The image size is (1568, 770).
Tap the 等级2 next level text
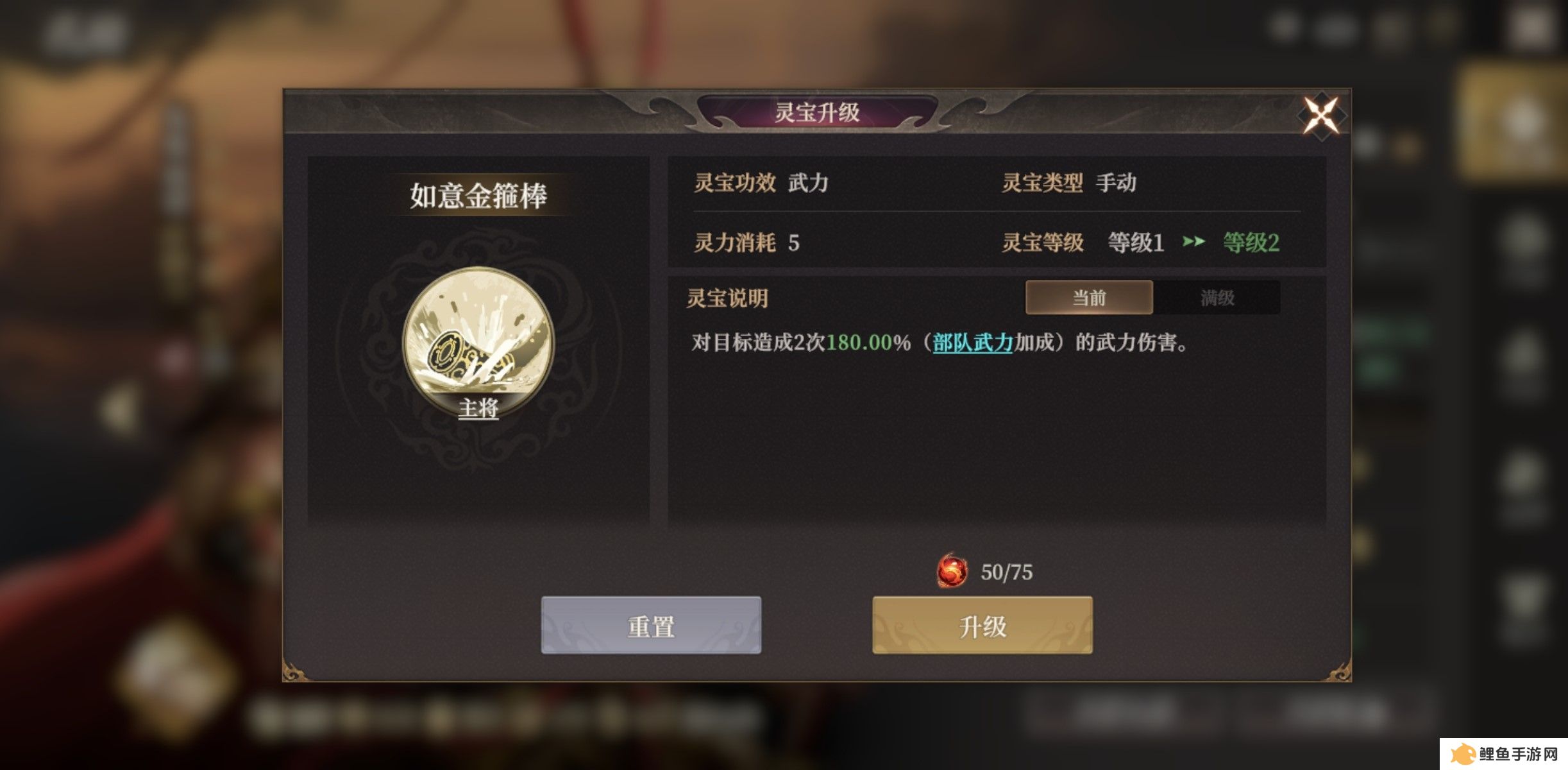(1251, 243)
